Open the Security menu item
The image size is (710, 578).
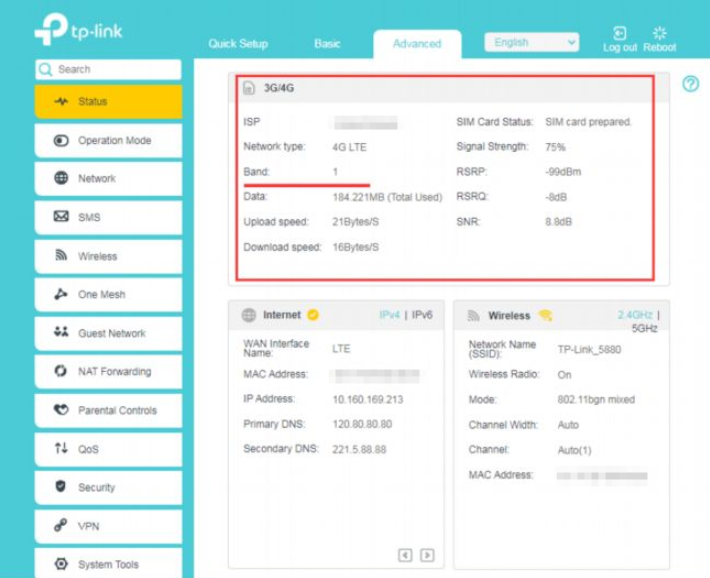108,487
